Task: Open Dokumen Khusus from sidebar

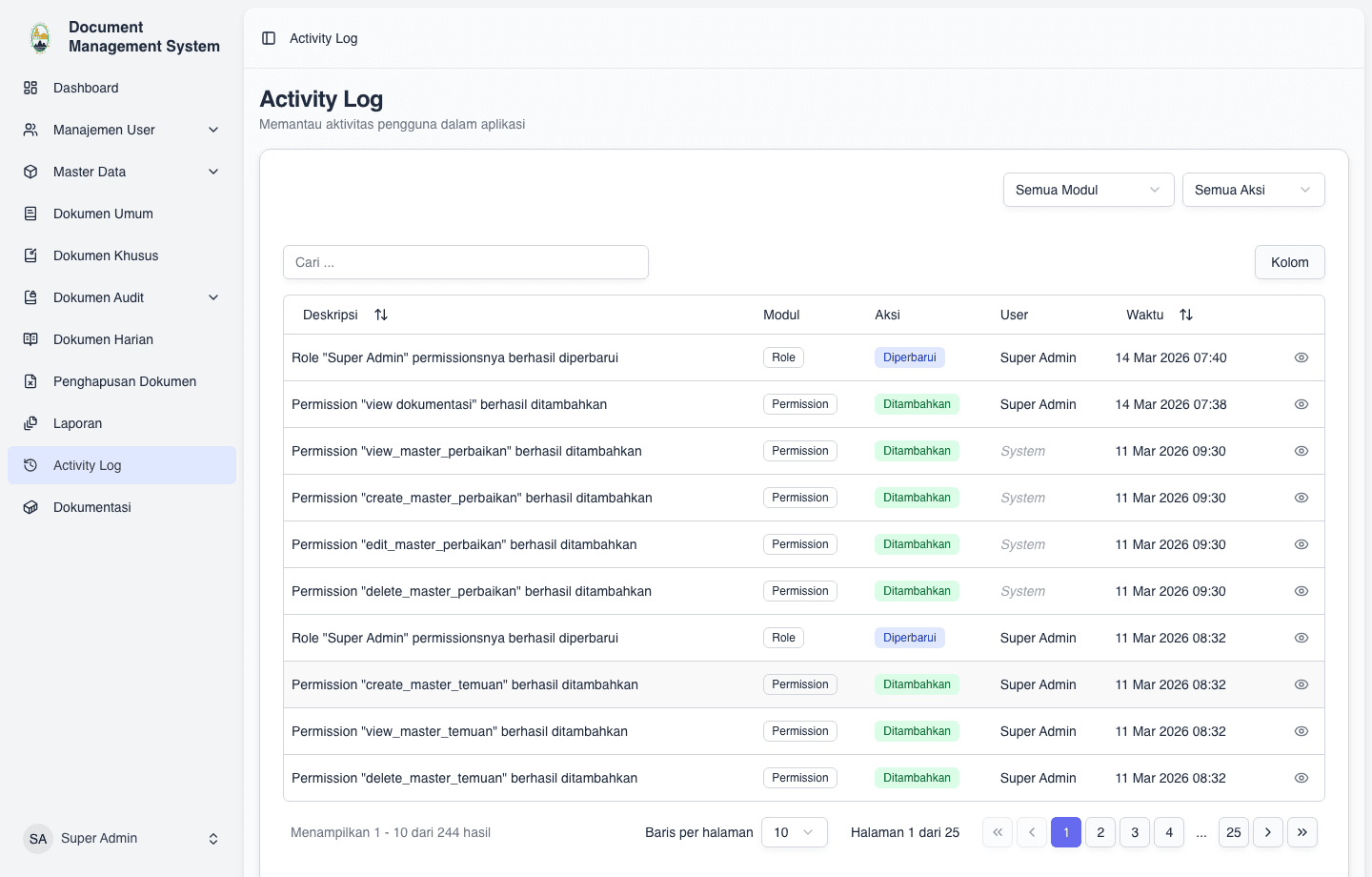Action: tap(122, 255)
